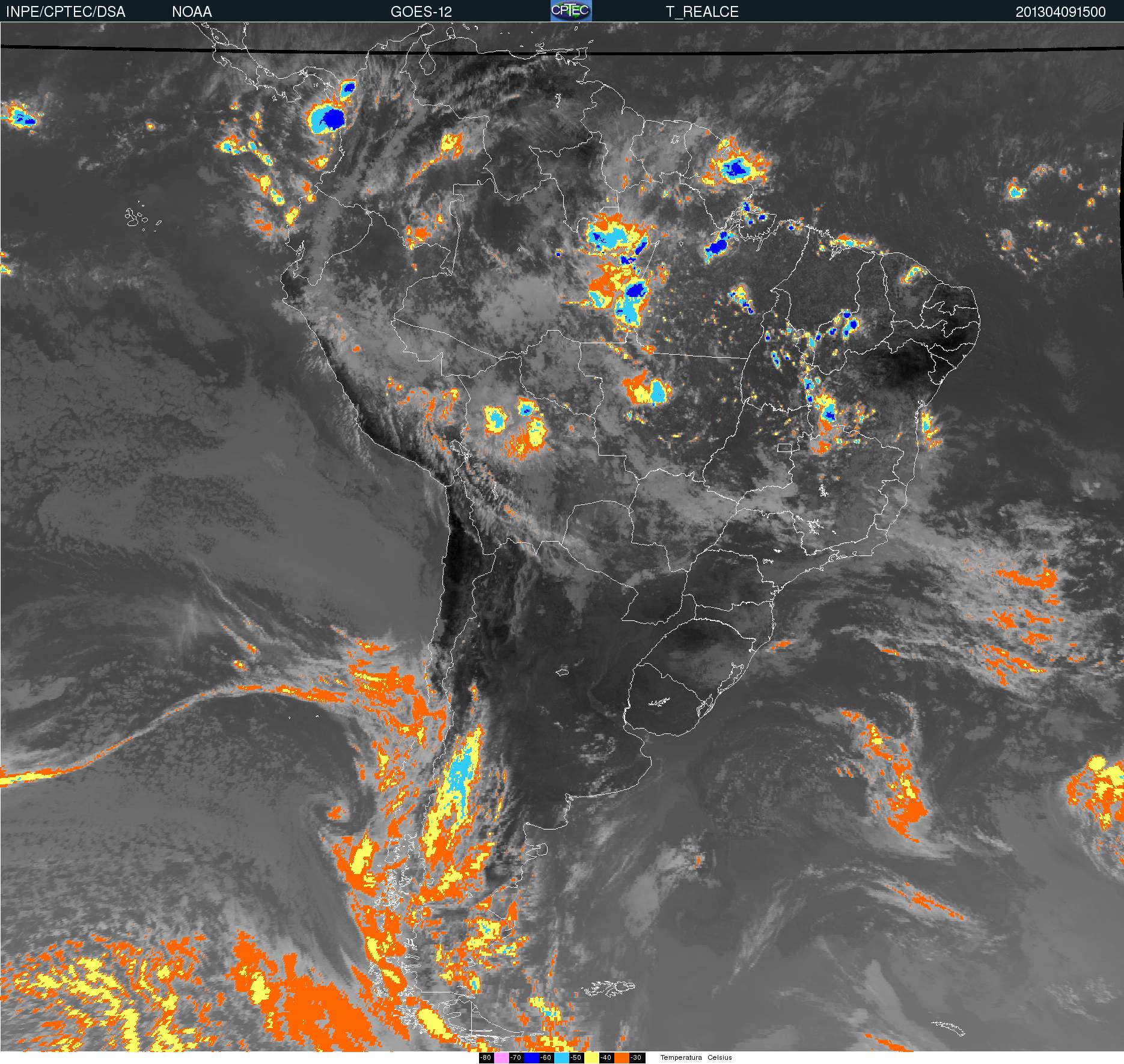The image size is (1124, 1064).
Task: Click the -30 legend value
Action: point(636,1058)
